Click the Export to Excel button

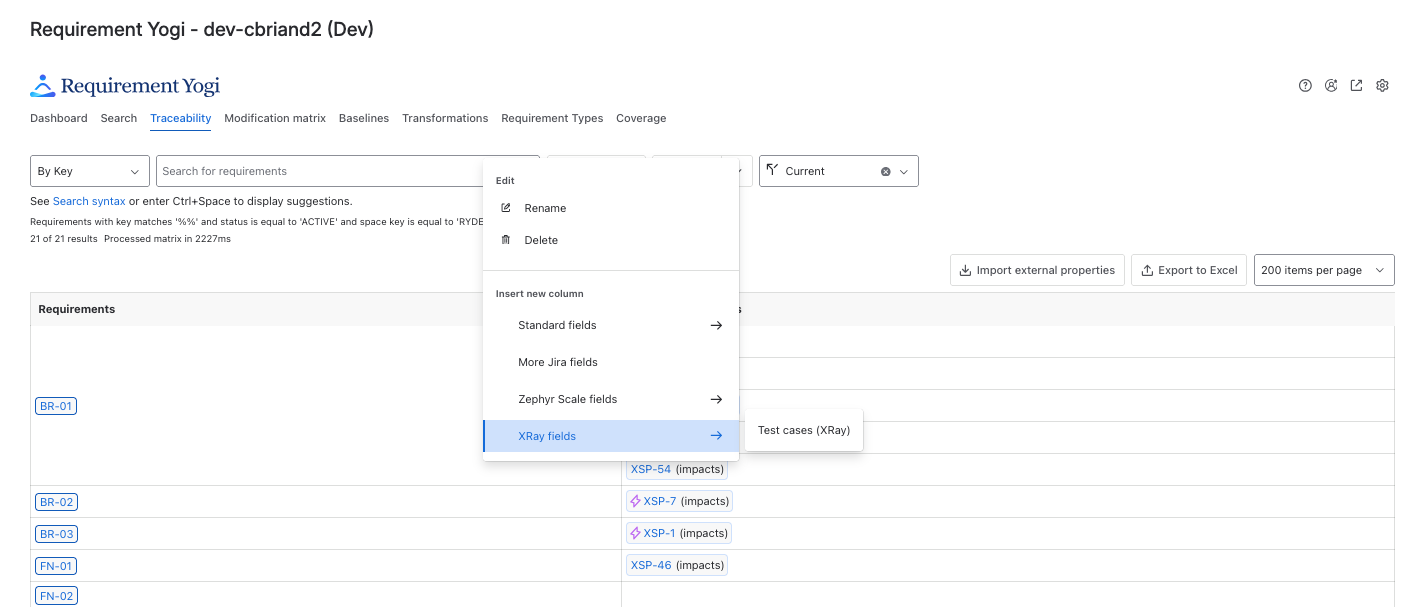[1189, 270]
